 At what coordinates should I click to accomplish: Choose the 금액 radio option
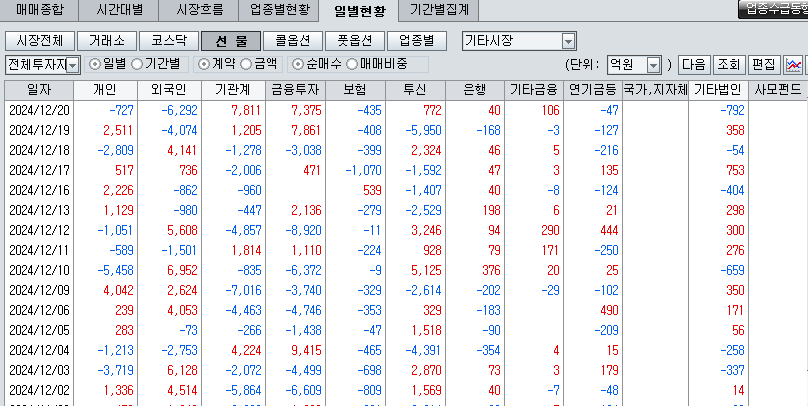[x=246, y=64]
